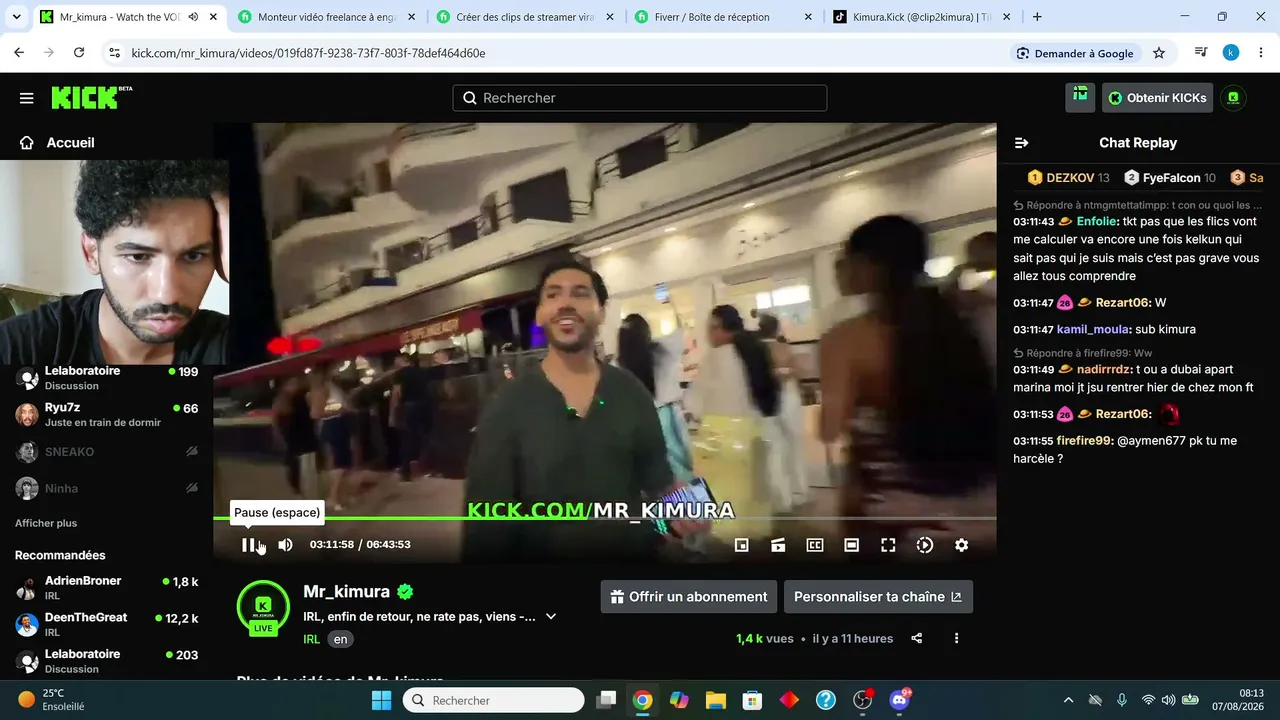Image resolution: width=1280 pixels, height=720 pixels.
Task: Open playback speed control
Action: click(925, 545)
